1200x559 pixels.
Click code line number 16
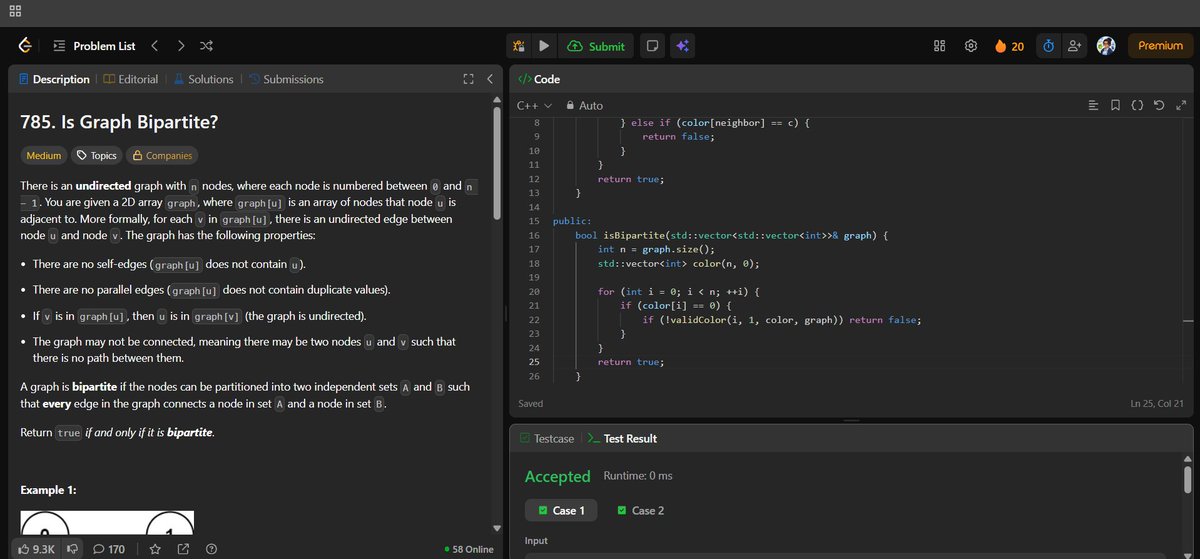533,235
